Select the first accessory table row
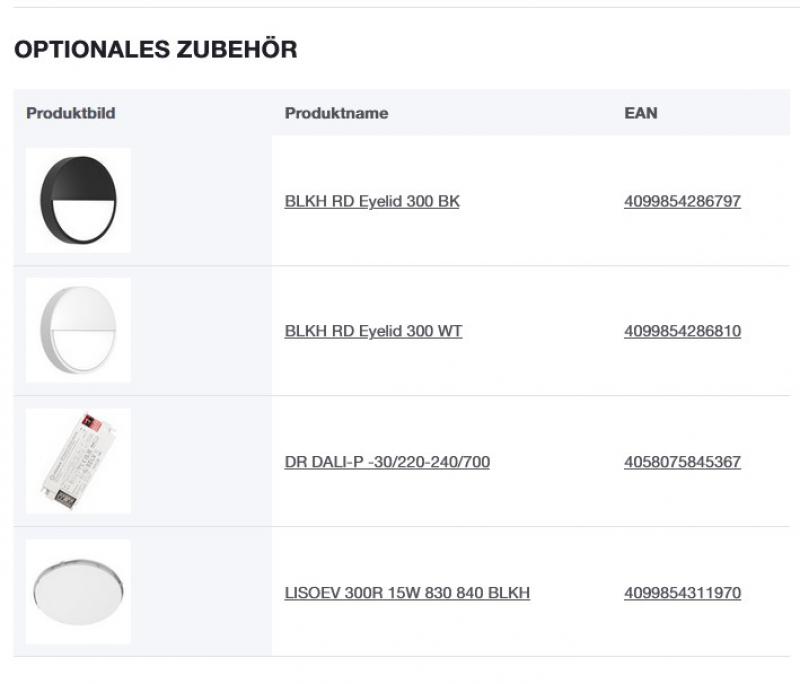This screenshot has height=684, width=800. tap(400, 200)
